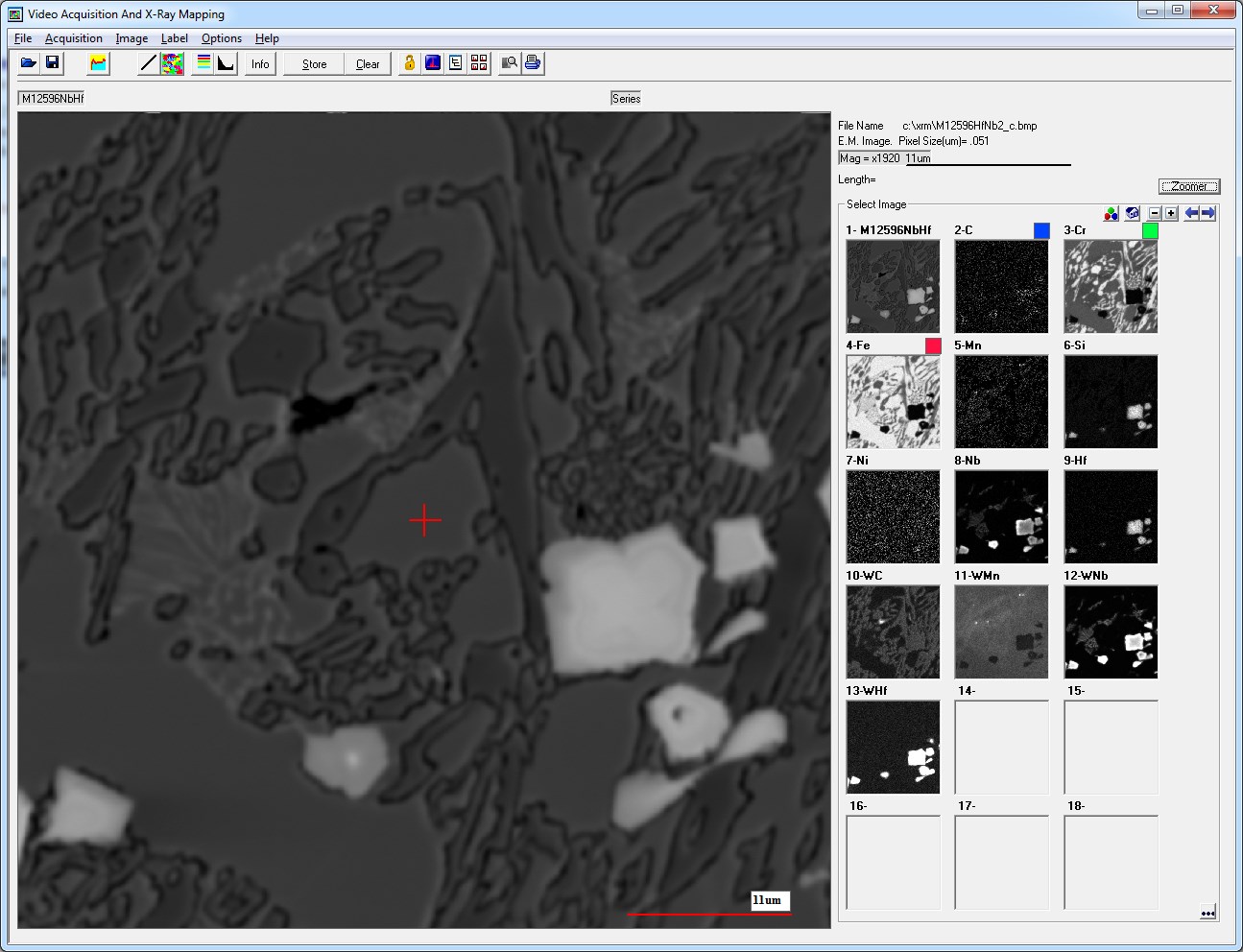
Task: Open the Acquisition menu
Action: point(74,38)
